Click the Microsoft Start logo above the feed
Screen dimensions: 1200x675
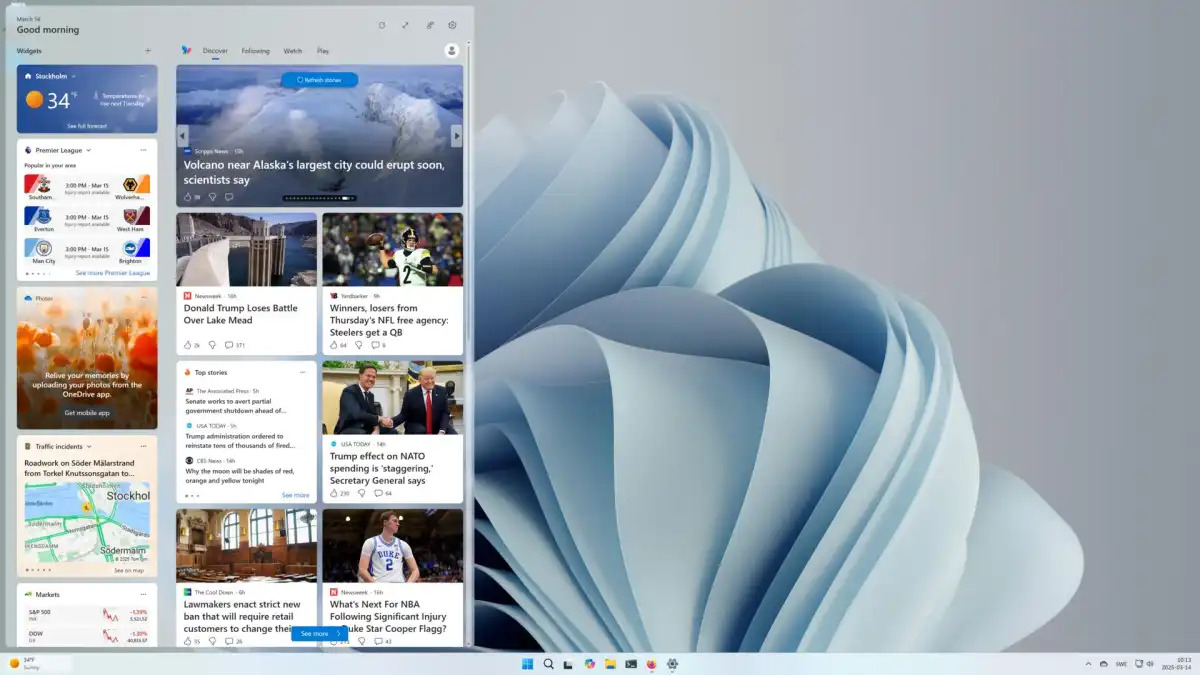click(x=184, y=50)
